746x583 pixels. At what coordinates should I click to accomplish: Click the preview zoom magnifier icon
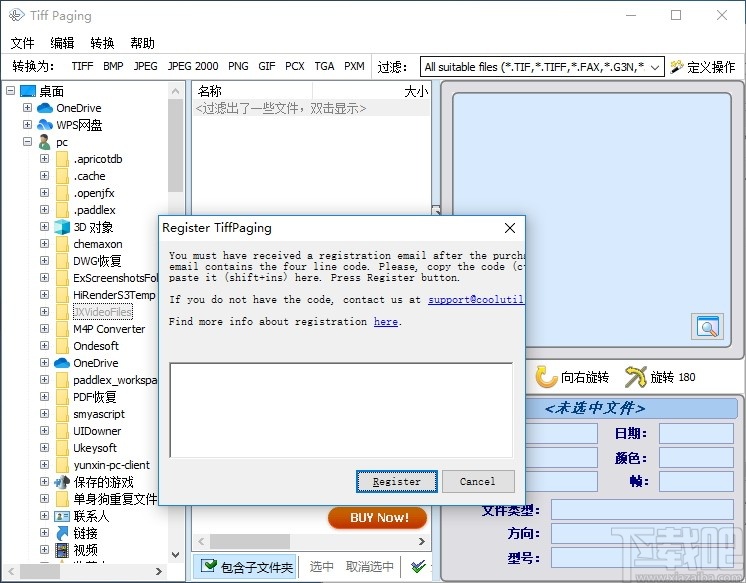tap(707, 326)
